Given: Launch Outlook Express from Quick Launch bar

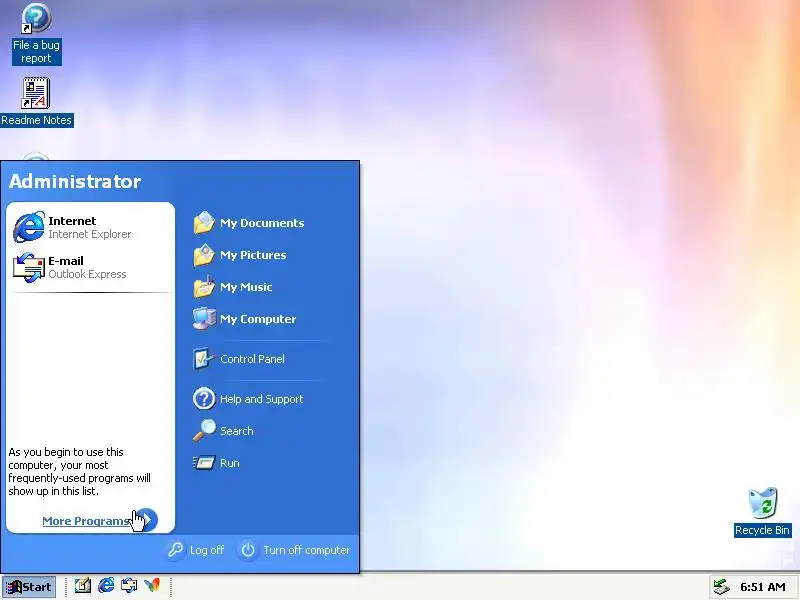Looking at the screenshot, I should [x=129, y=586].
